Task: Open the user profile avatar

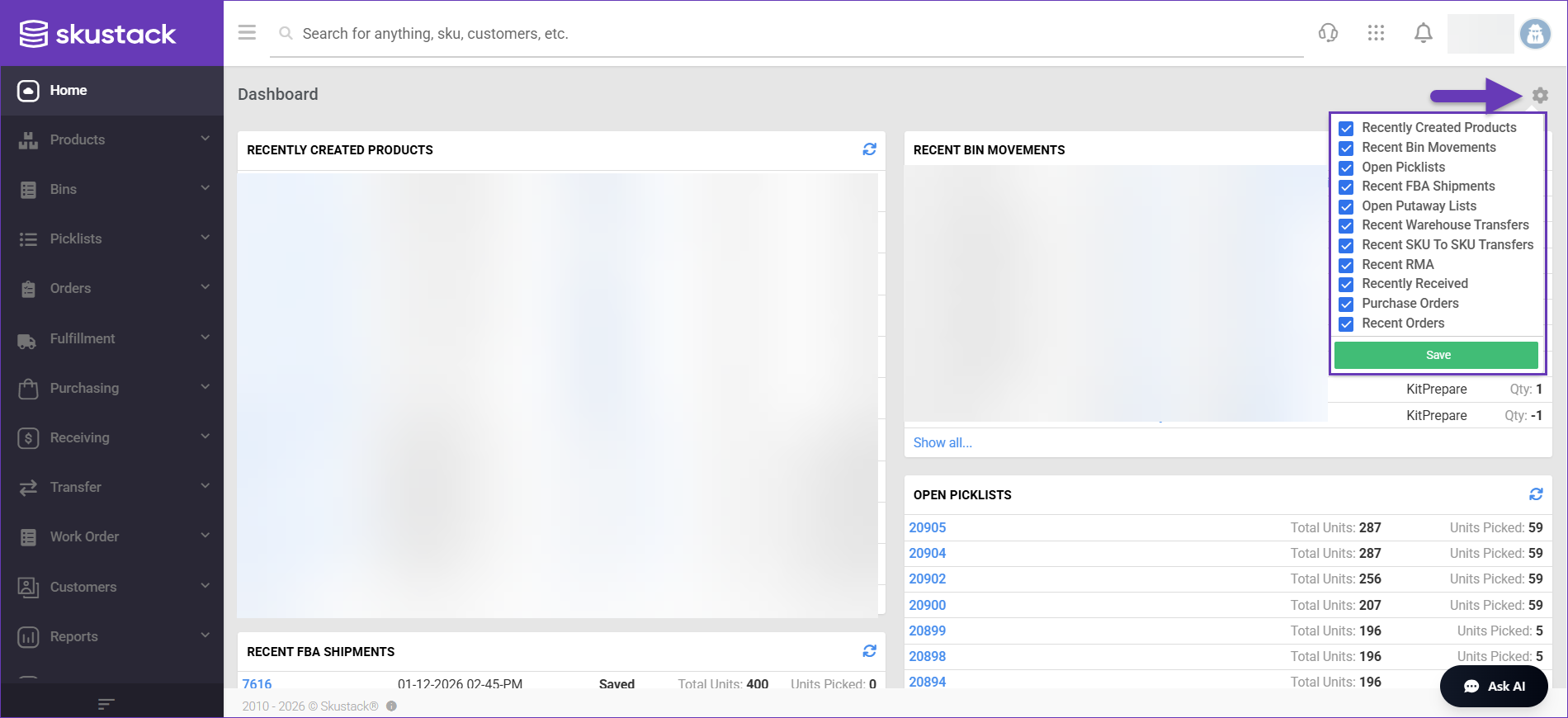Action: [1535, 34]
